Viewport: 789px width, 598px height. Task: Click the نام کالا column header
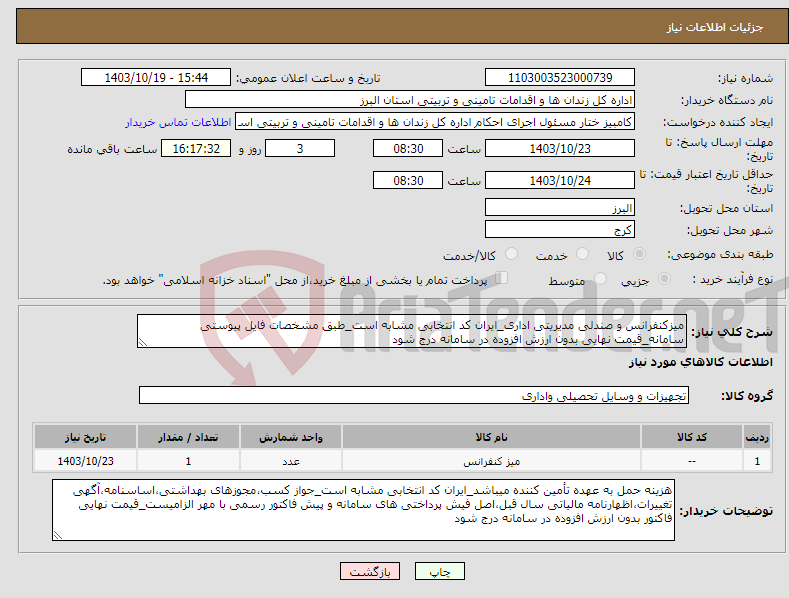click(x=491, y=437)
